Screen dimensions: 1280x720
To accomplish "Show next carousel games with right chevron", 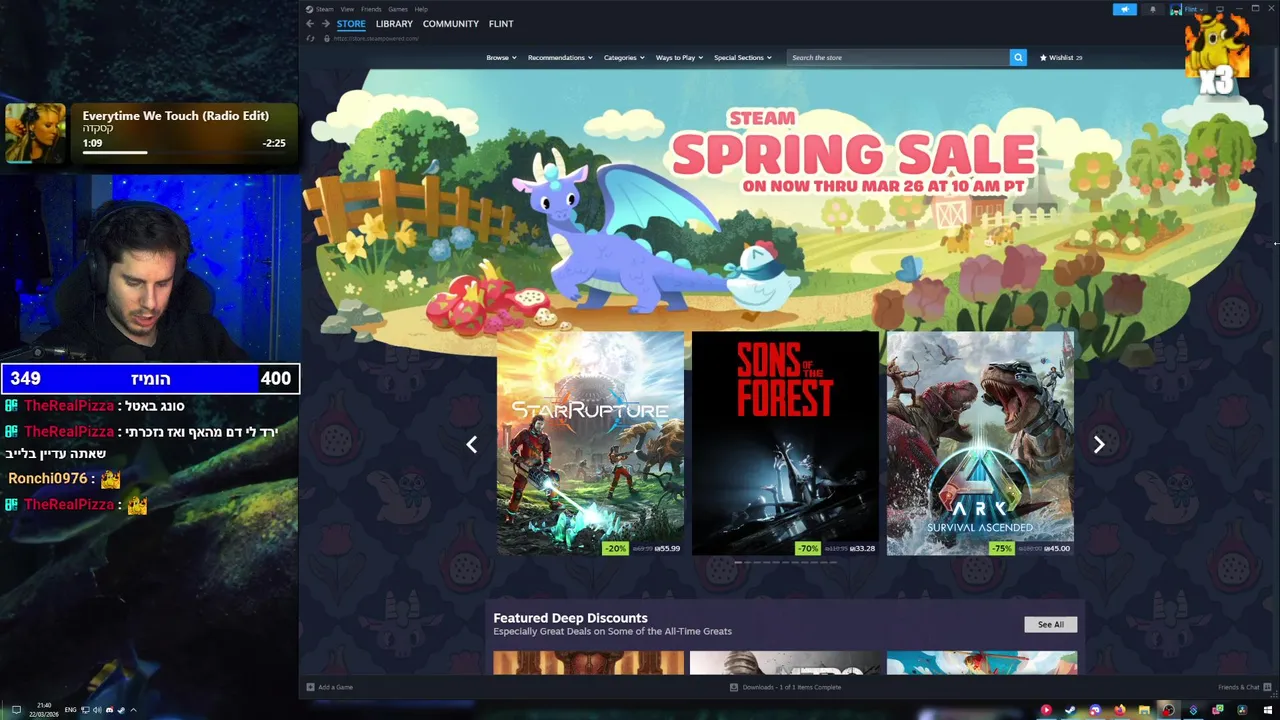I will [1098, 444].
